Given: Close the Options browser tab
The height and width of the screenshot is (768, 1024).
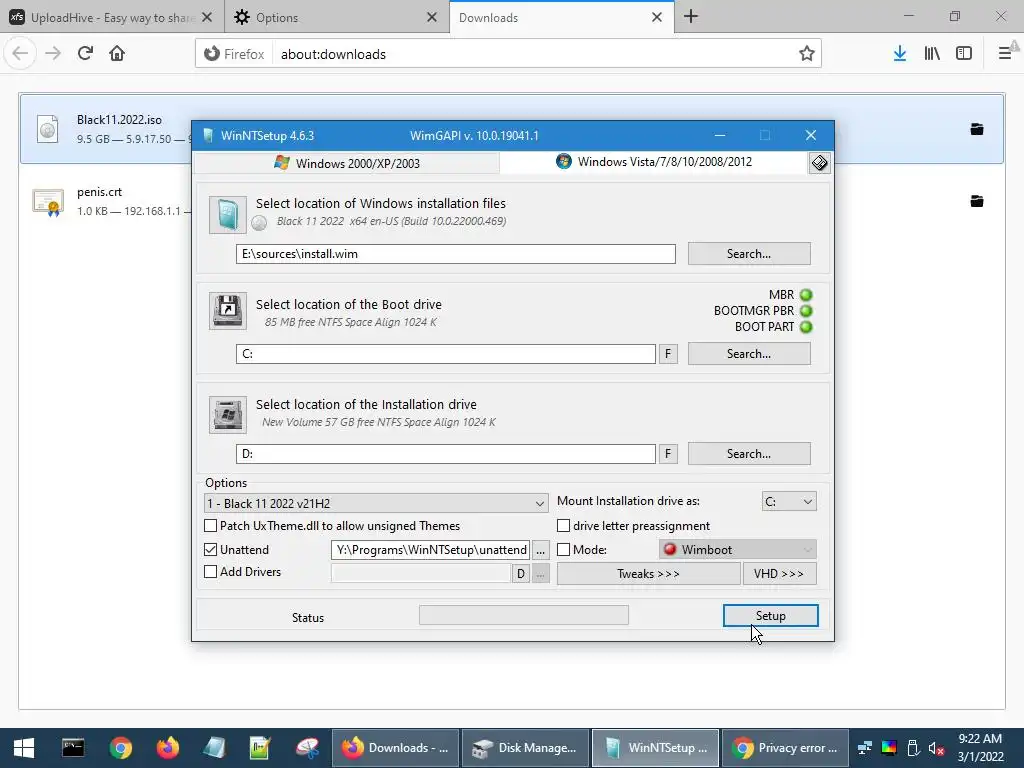Looking at the screenshot, I should pyautogui.click(x=432, y=18).
